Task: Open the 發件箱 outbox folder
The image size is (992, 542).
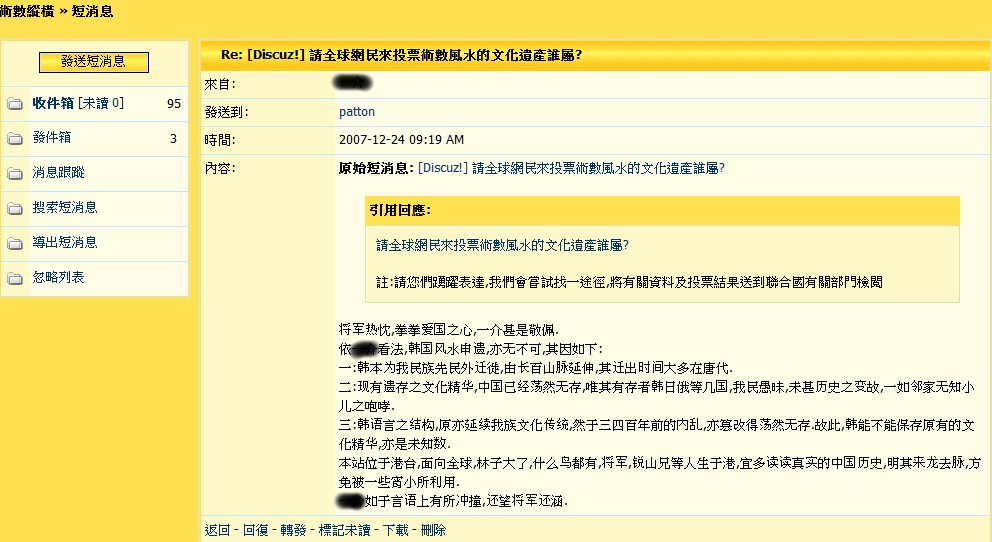Action: [52, 138]
